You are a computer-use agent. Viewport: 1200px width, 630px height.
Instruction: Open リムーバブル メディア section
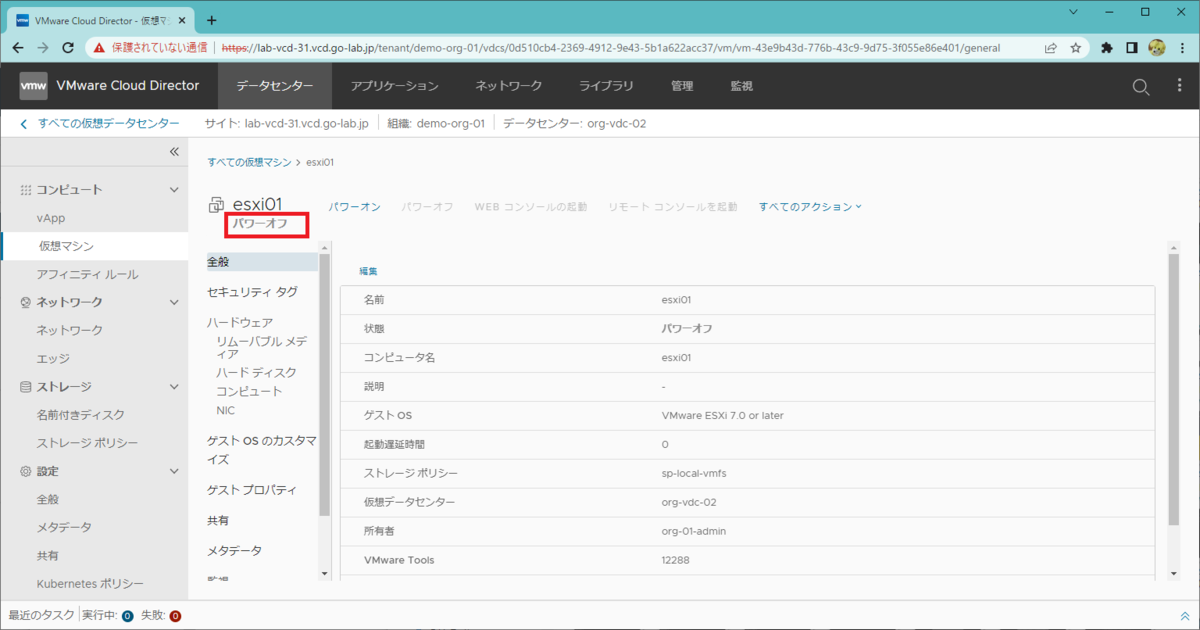coord(261,347)
